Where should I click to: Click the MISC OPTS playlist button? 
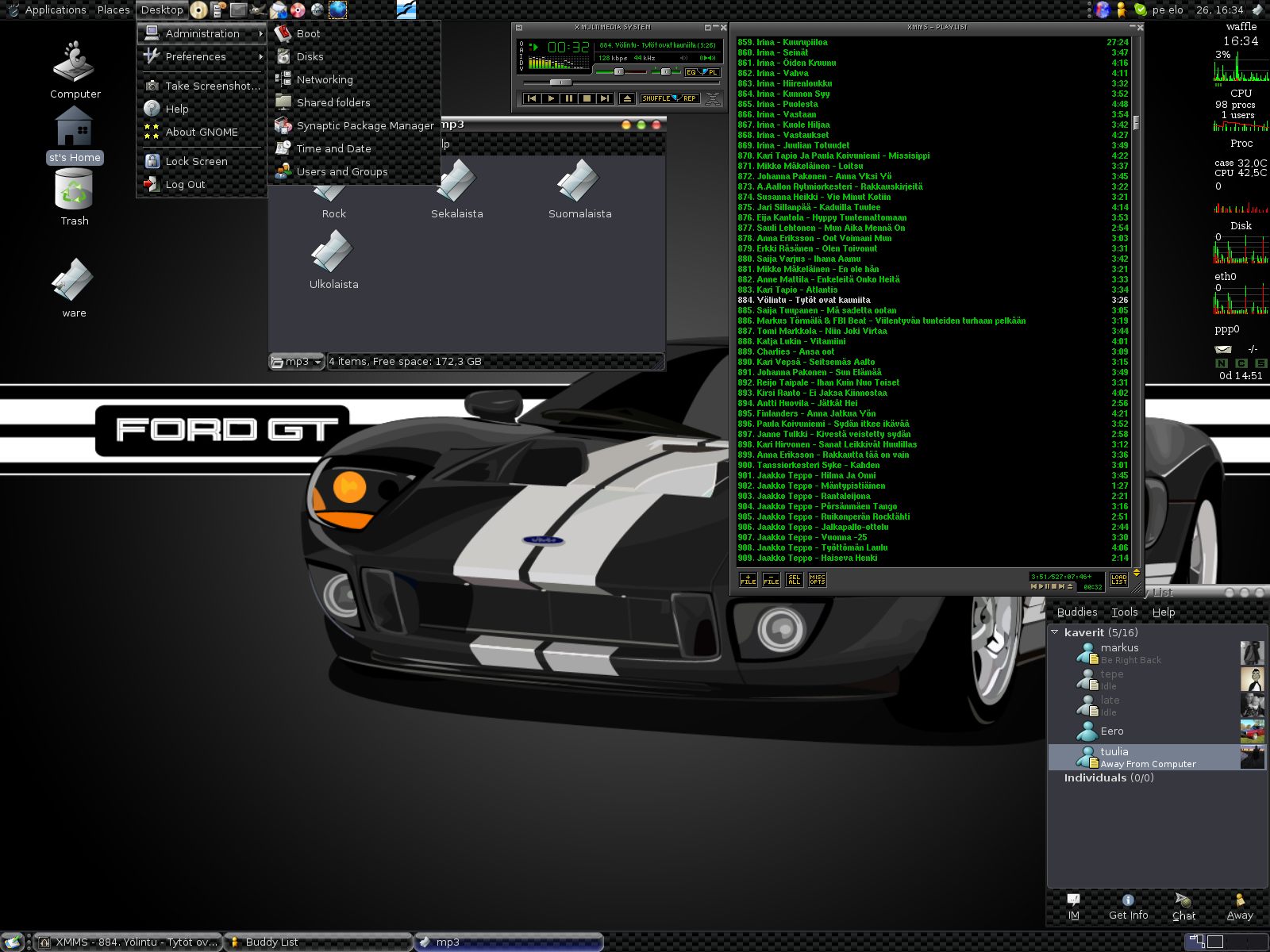point(817,580)
